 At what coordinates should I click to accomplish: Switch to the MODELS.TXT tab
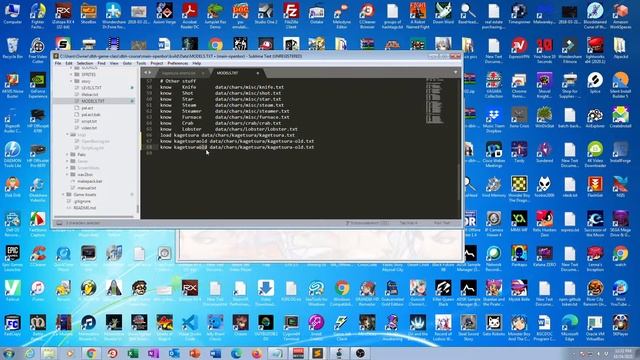[227, 73]
